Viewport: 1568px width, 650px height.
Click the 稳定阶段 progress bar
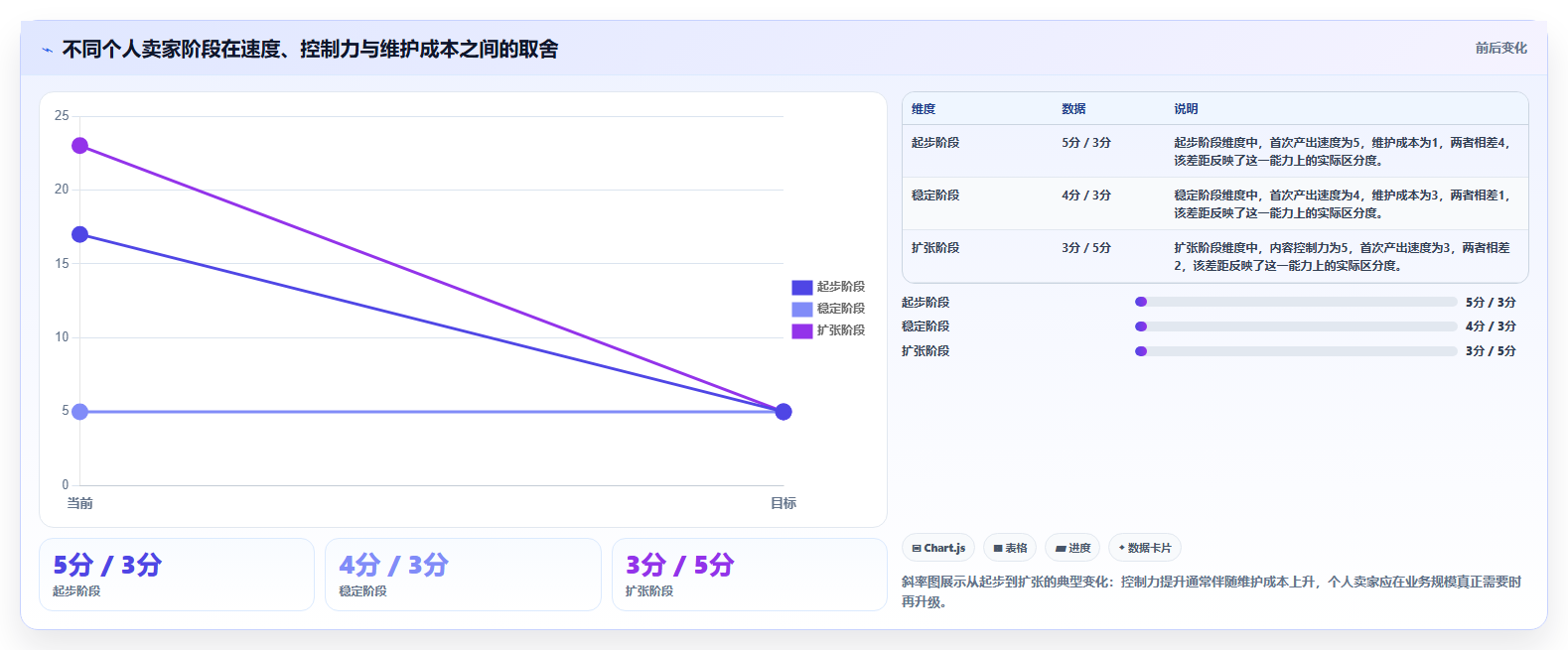tap(1296, 326)
